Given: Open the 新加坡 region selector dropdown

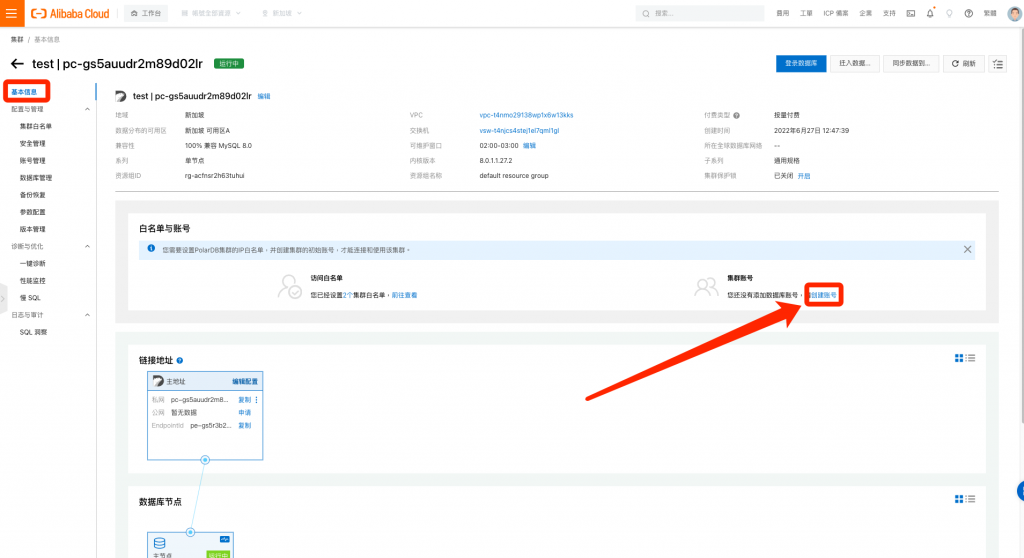Looking at the screenshot, I should [x=281, y=13].
